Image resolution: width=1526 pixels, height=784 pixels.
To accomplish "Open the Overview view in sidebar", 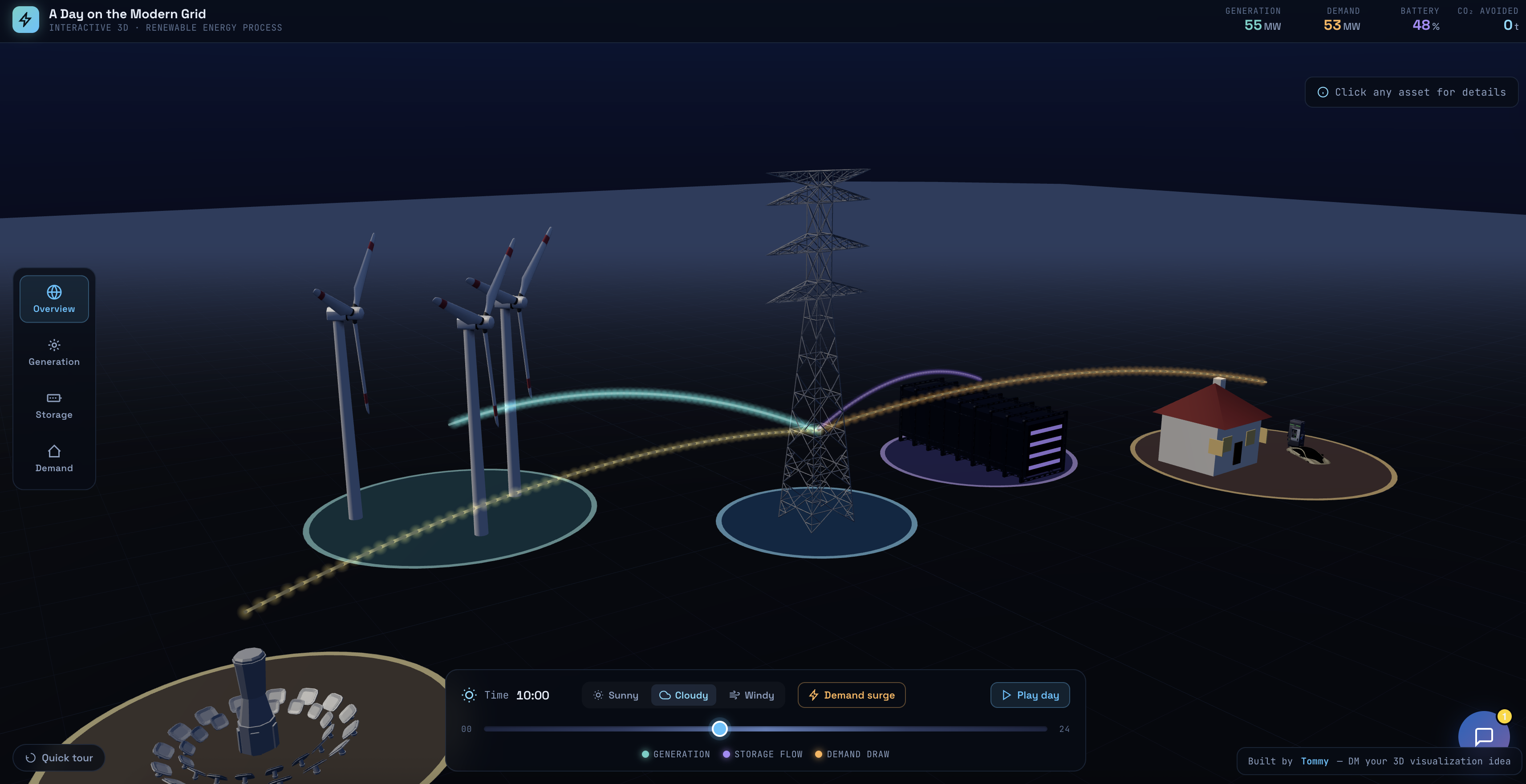I will click(54, 299).
